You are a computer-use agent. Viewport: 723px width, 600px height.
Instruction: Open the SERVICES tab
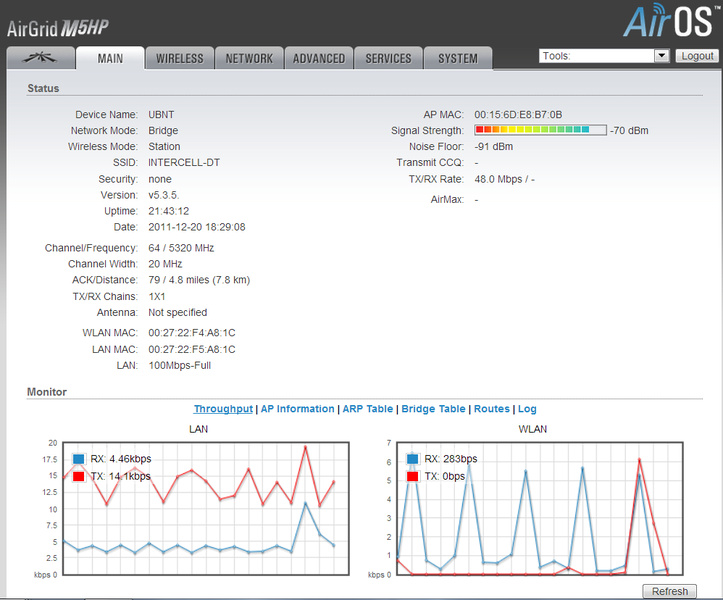tap(388, 58)
